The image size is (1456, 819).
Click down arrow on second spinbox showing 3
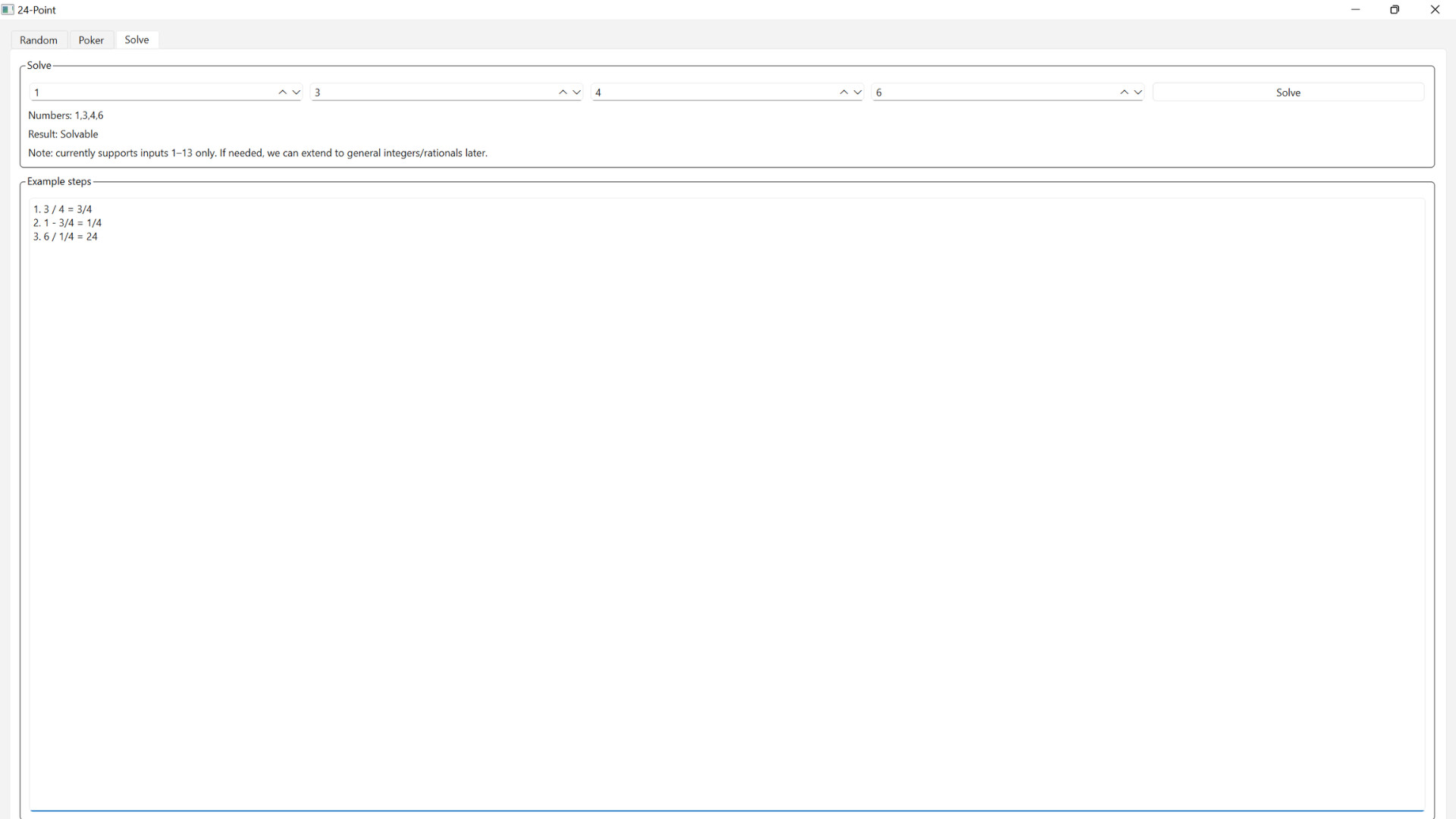577,93
